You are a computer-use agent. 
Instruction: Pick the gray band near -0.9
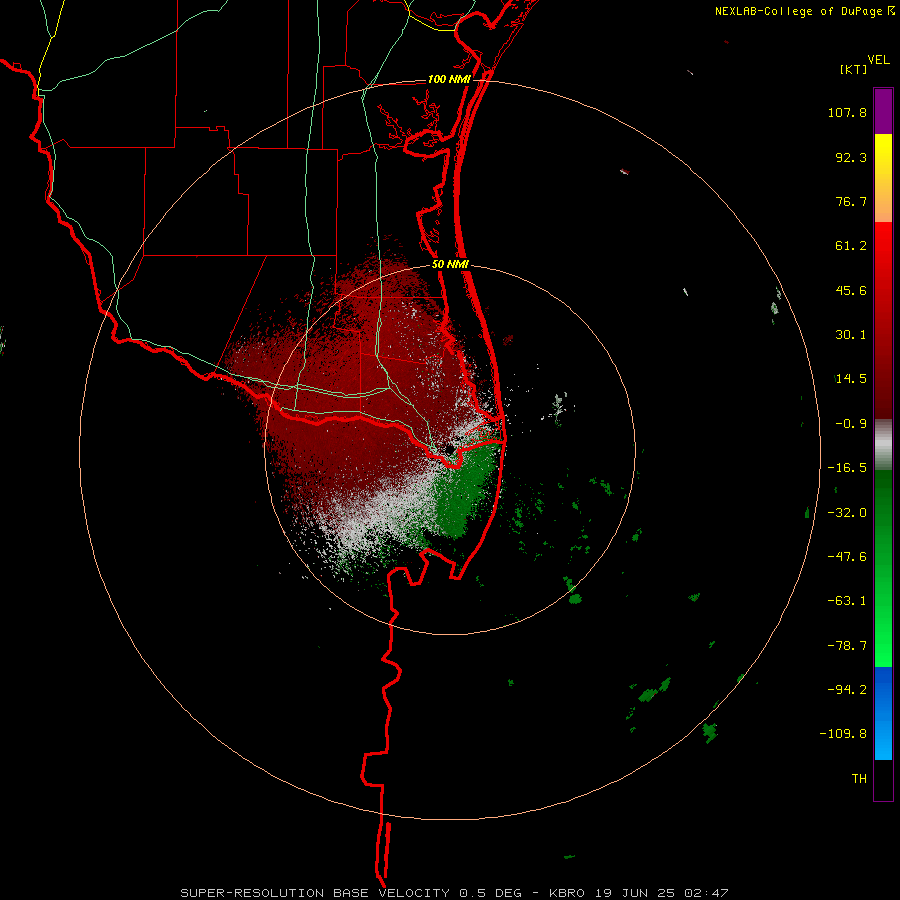click(883, 444)
